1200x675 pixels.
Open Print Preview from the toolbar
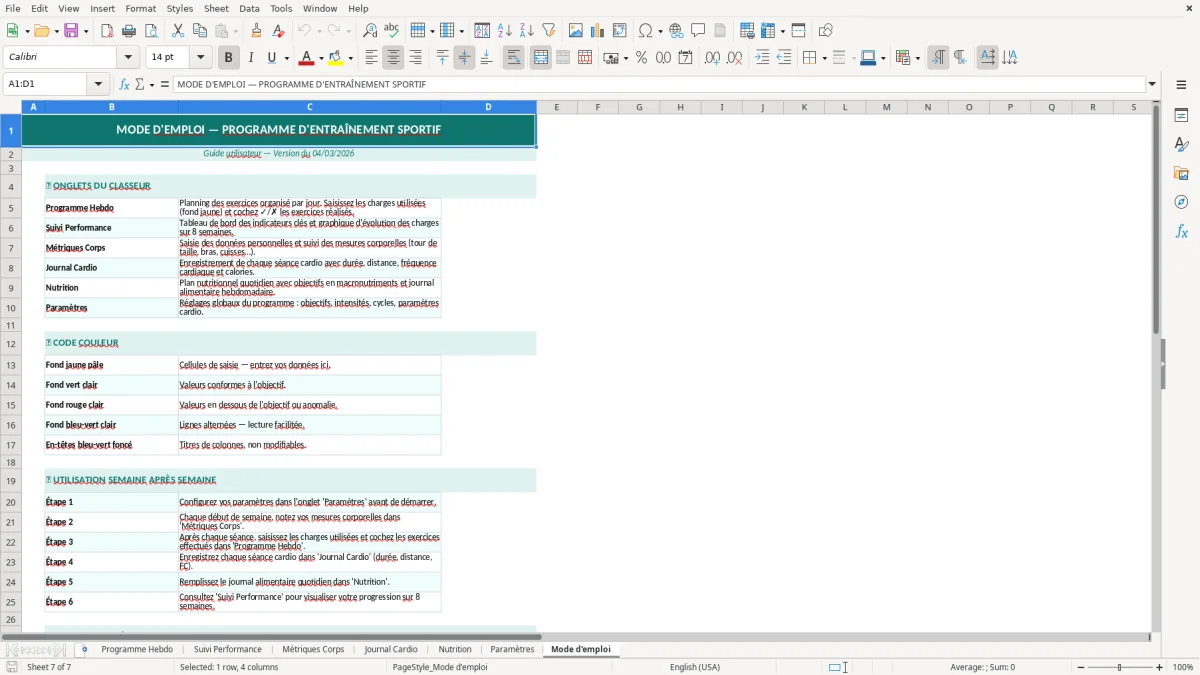point(149,31)
